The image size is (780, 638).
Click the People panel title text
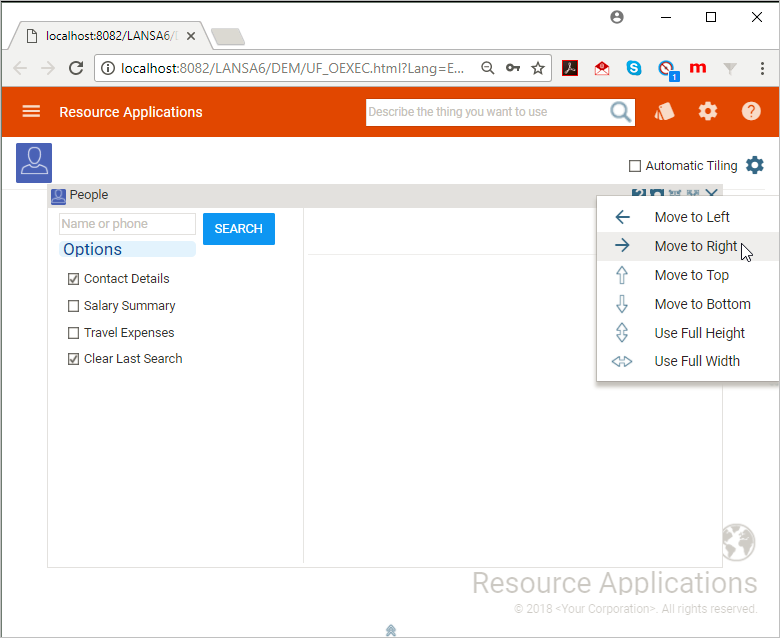(89, 195)
